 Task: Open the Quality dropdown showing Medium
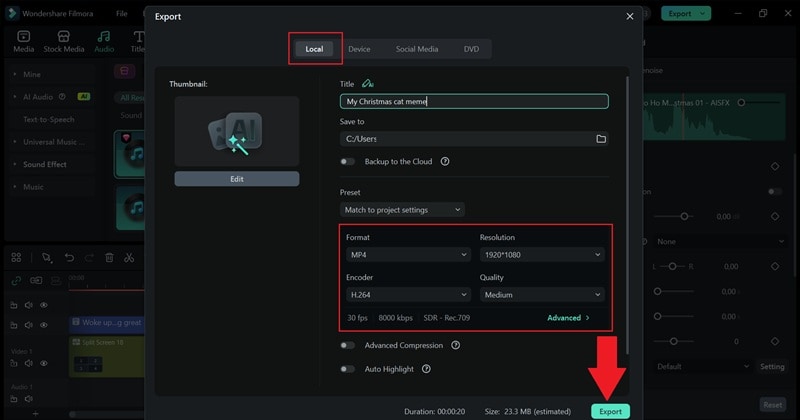542,294
